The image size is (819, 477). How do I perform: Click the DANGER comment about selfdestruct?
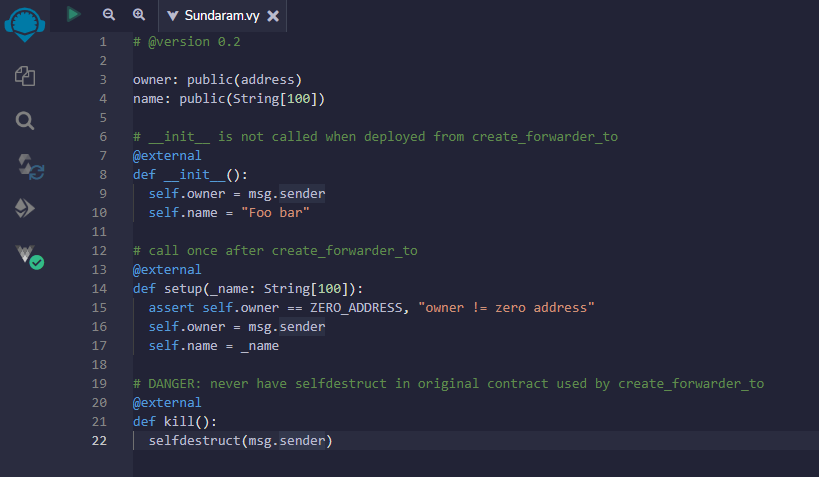pos(448,384)
